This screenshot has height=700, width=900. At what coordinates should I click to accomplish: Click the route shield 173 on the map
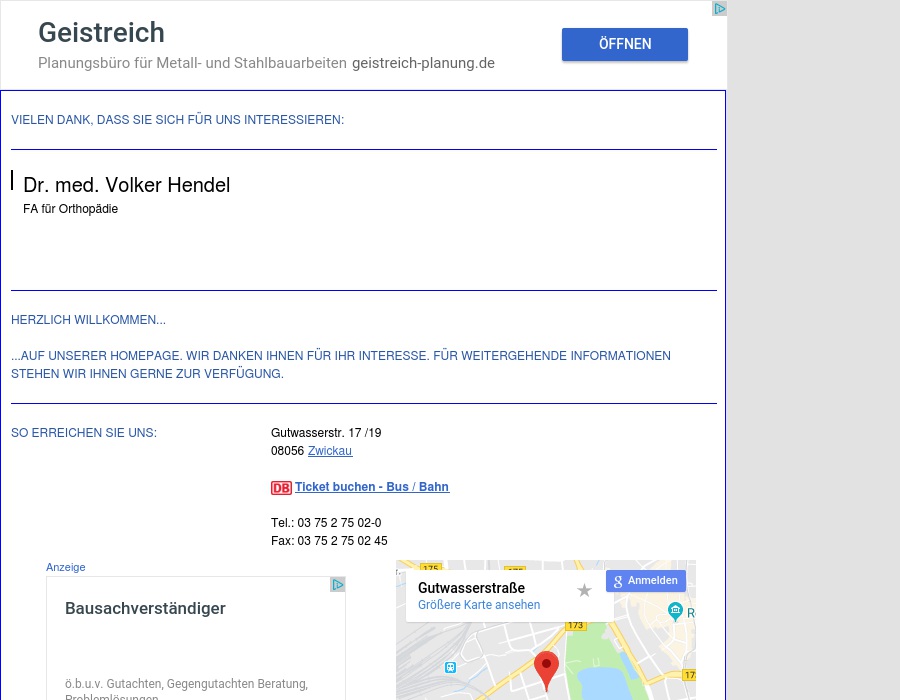coord(577,625)
